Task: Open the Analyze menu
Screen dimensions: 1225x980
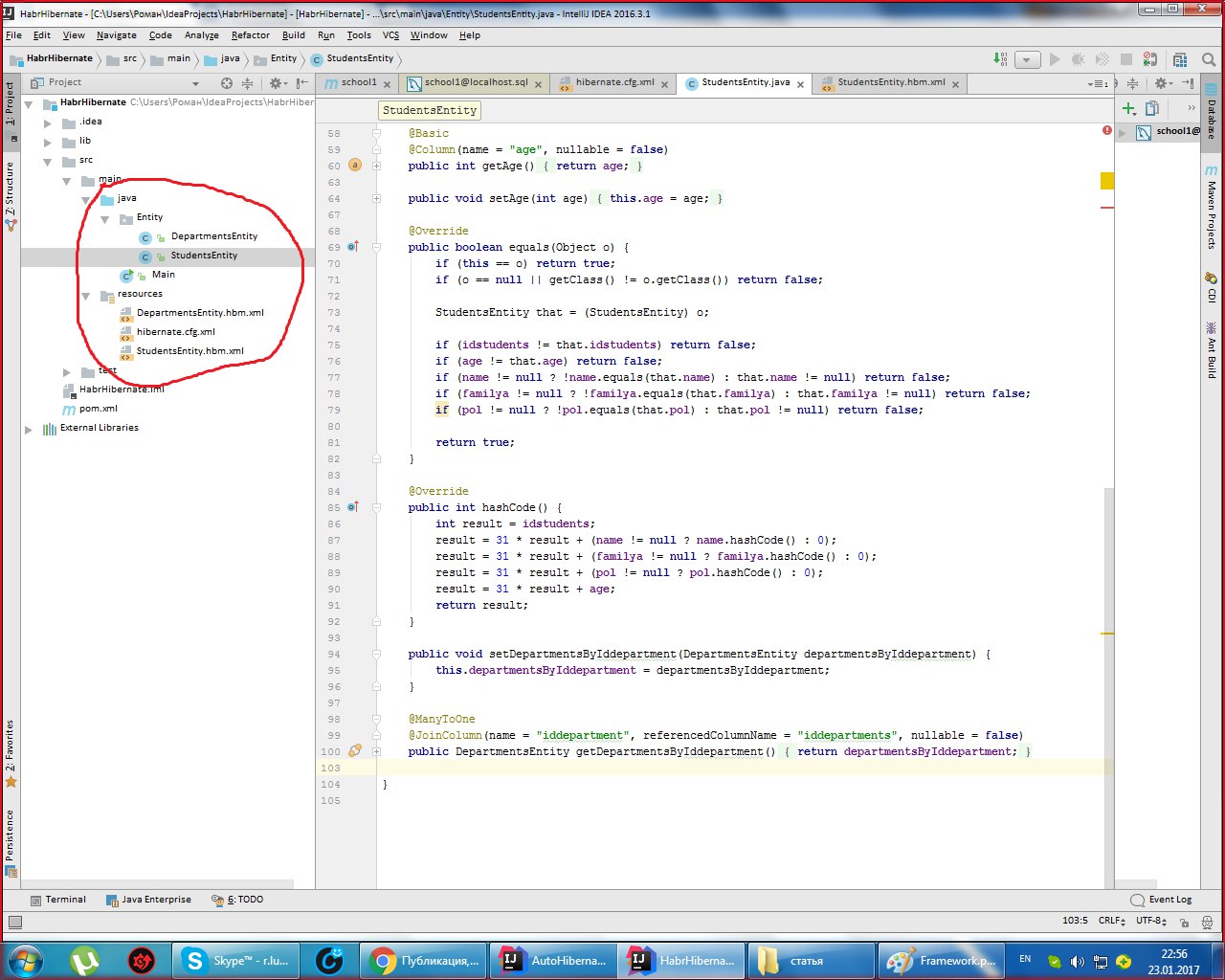Action: coord(202,35)
